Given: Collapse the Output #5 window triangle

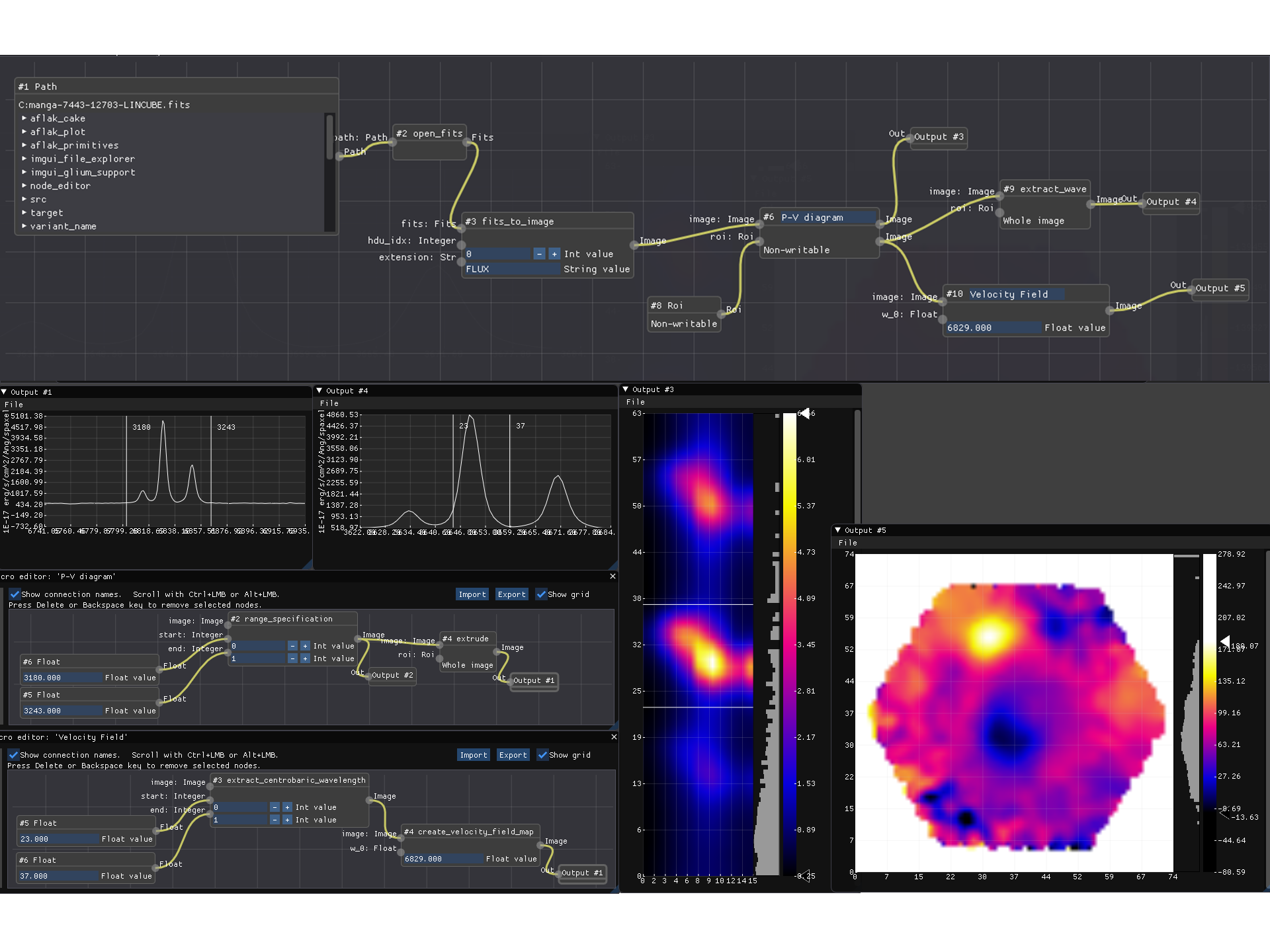Looking at the screenshot, I should tap(838, 530).
